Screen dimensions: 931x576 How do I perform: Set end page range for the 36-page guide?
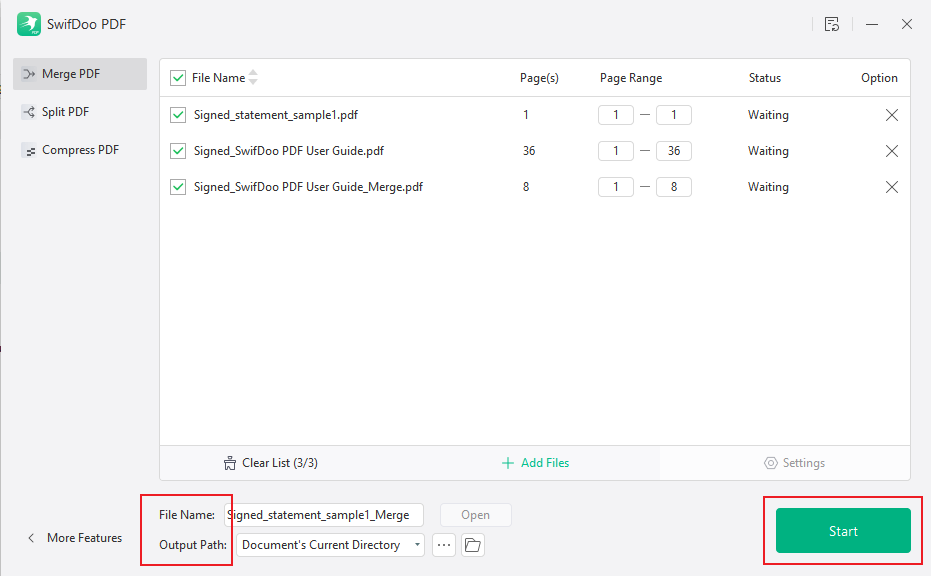click(x=672, y=150)
